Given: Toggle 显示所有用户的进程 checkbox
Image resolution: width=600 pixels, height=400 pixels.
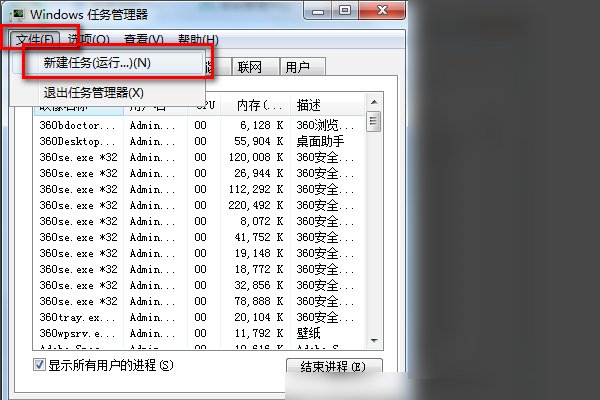Looking at the screenshot, I should [39, 365].
